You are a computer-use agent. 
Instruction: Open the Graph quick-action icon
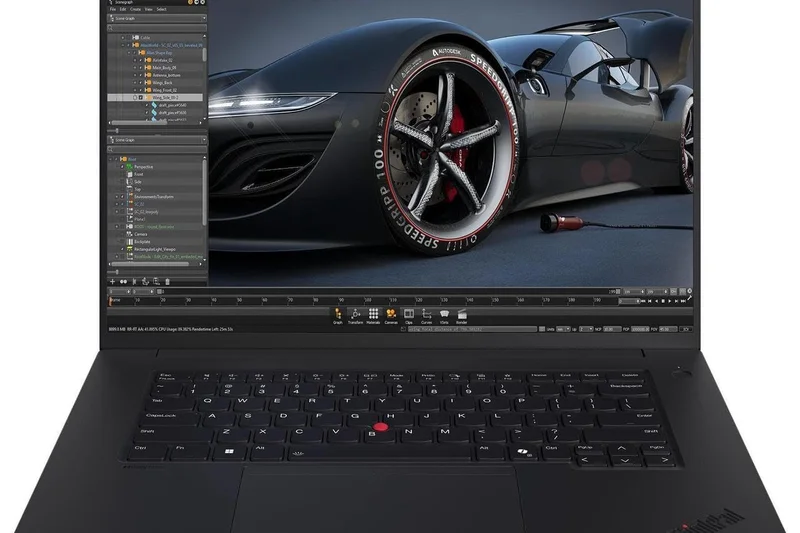pyautogui.click(x=338, y=314)
